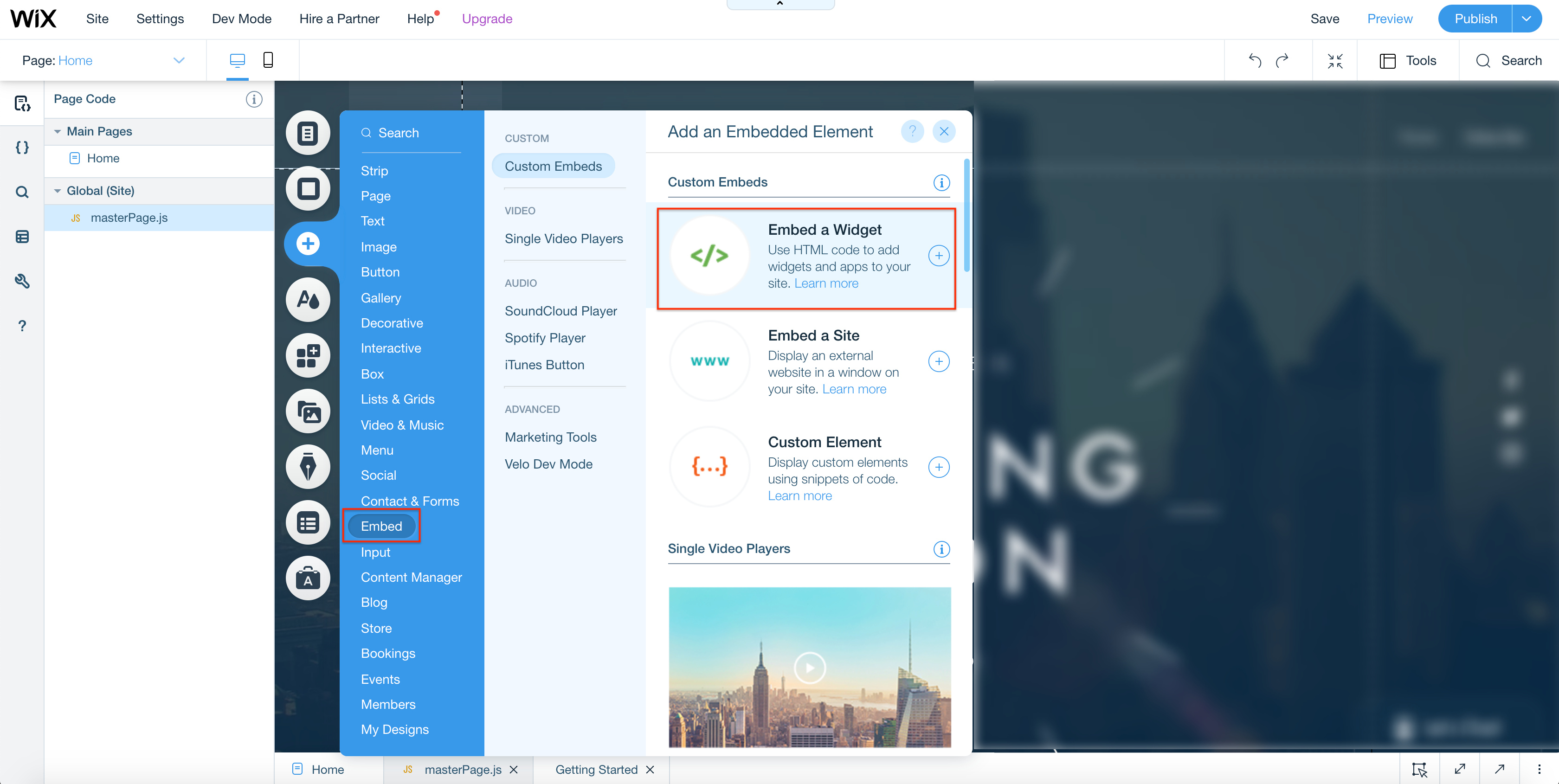Screen dimensions: 1559x784
Task: Click the zoom out collapse icon
Action: point(1334,60)
